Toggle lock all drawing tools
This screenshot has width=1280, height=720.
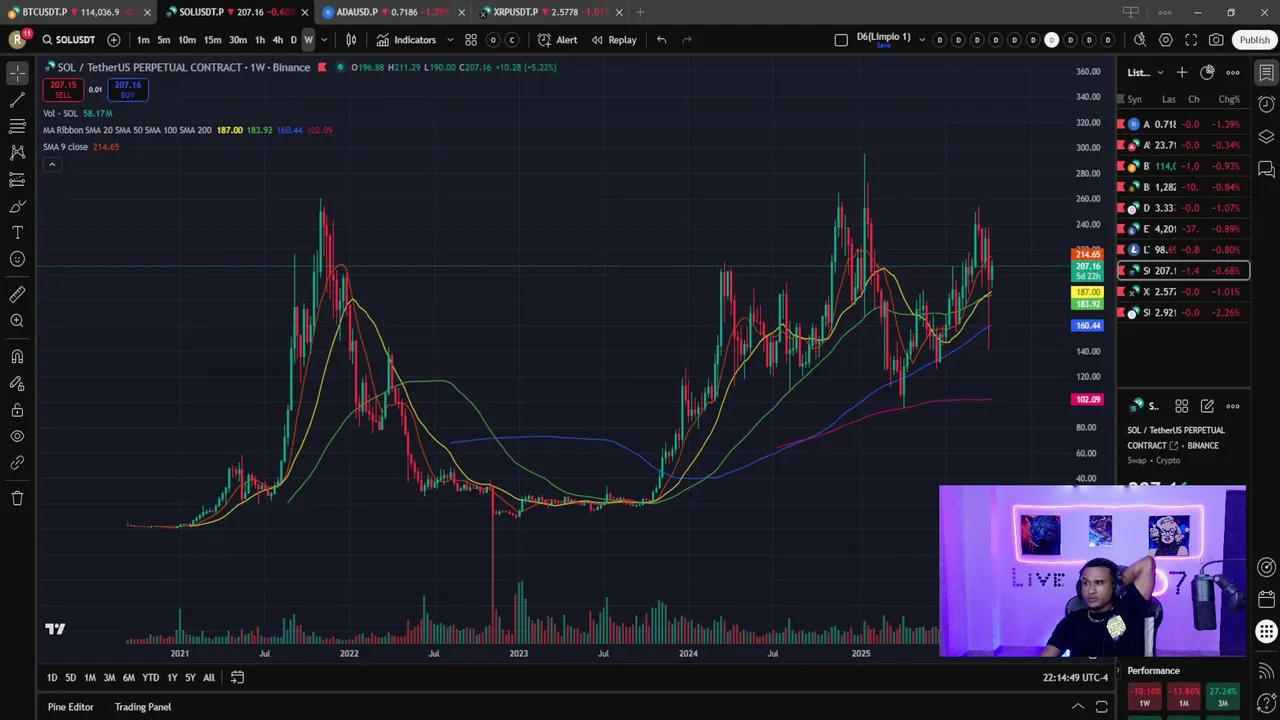17,410
